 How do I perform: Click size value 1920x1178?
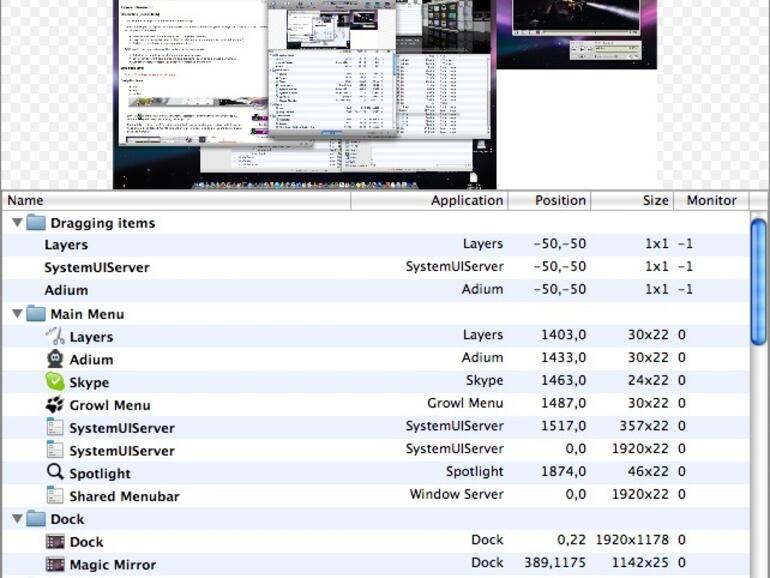632,540
